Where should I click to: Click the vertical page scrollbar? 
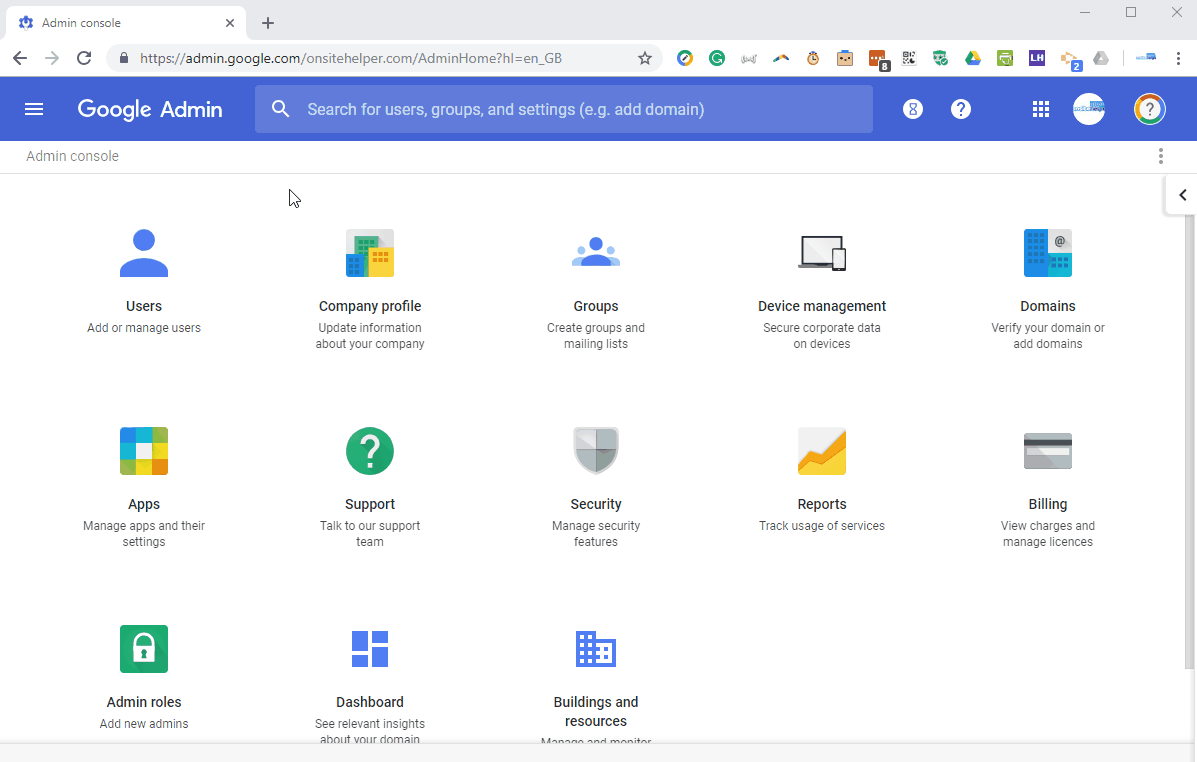(x=1189, y=443)
